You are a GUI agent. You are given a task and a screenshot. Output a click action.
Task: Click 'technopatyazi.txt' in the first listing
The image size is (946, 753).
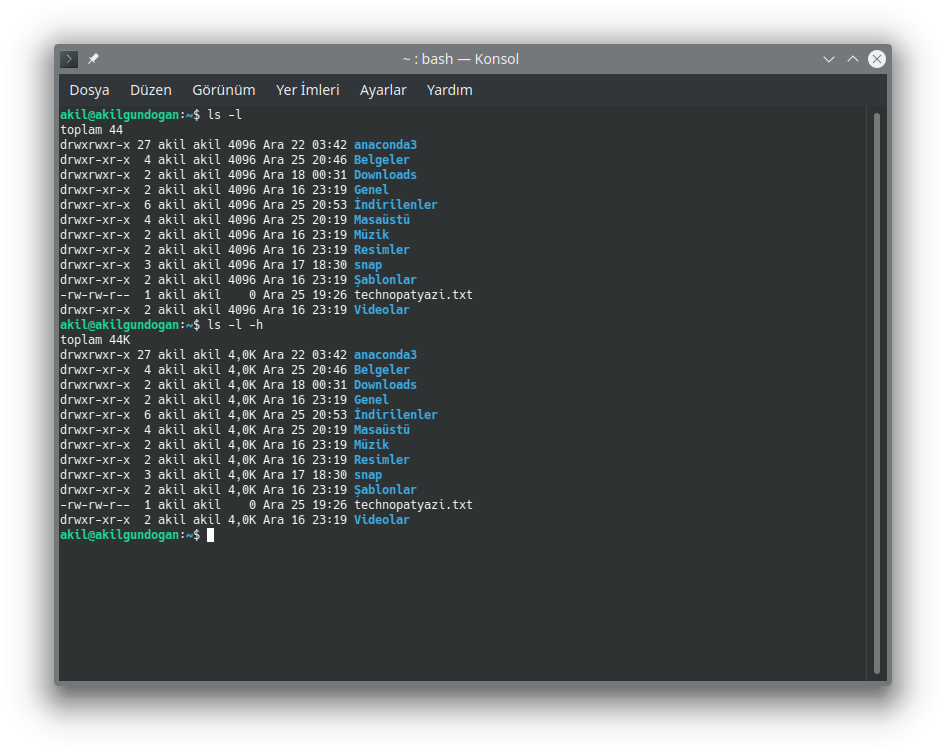(x=413, y=295)
